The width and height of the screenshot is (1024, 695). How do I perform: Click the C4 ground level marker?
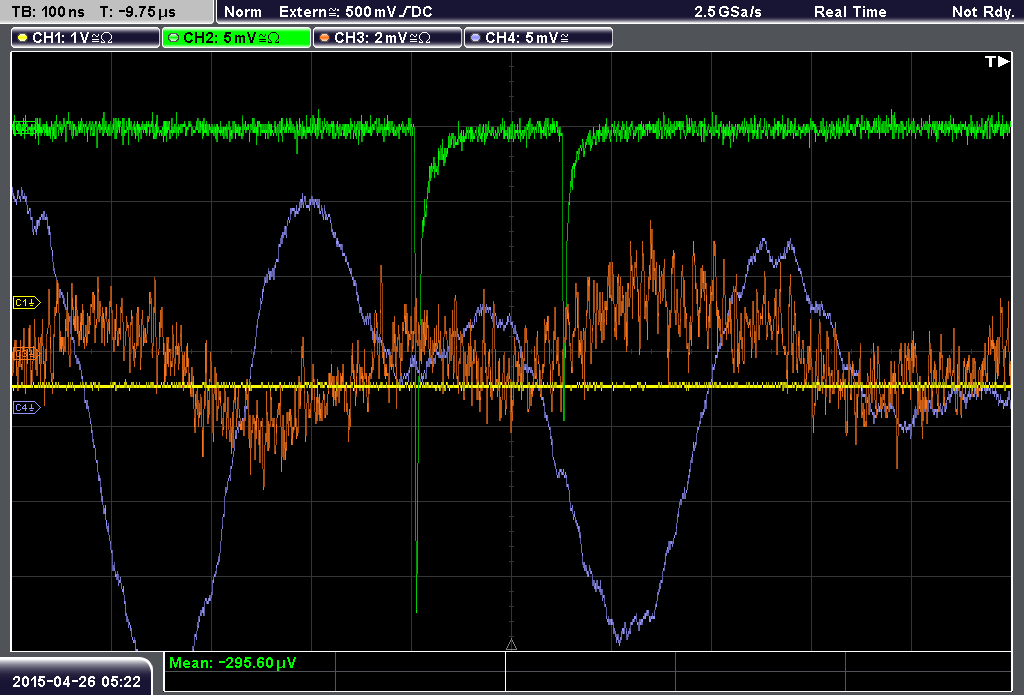click(27, 408)
